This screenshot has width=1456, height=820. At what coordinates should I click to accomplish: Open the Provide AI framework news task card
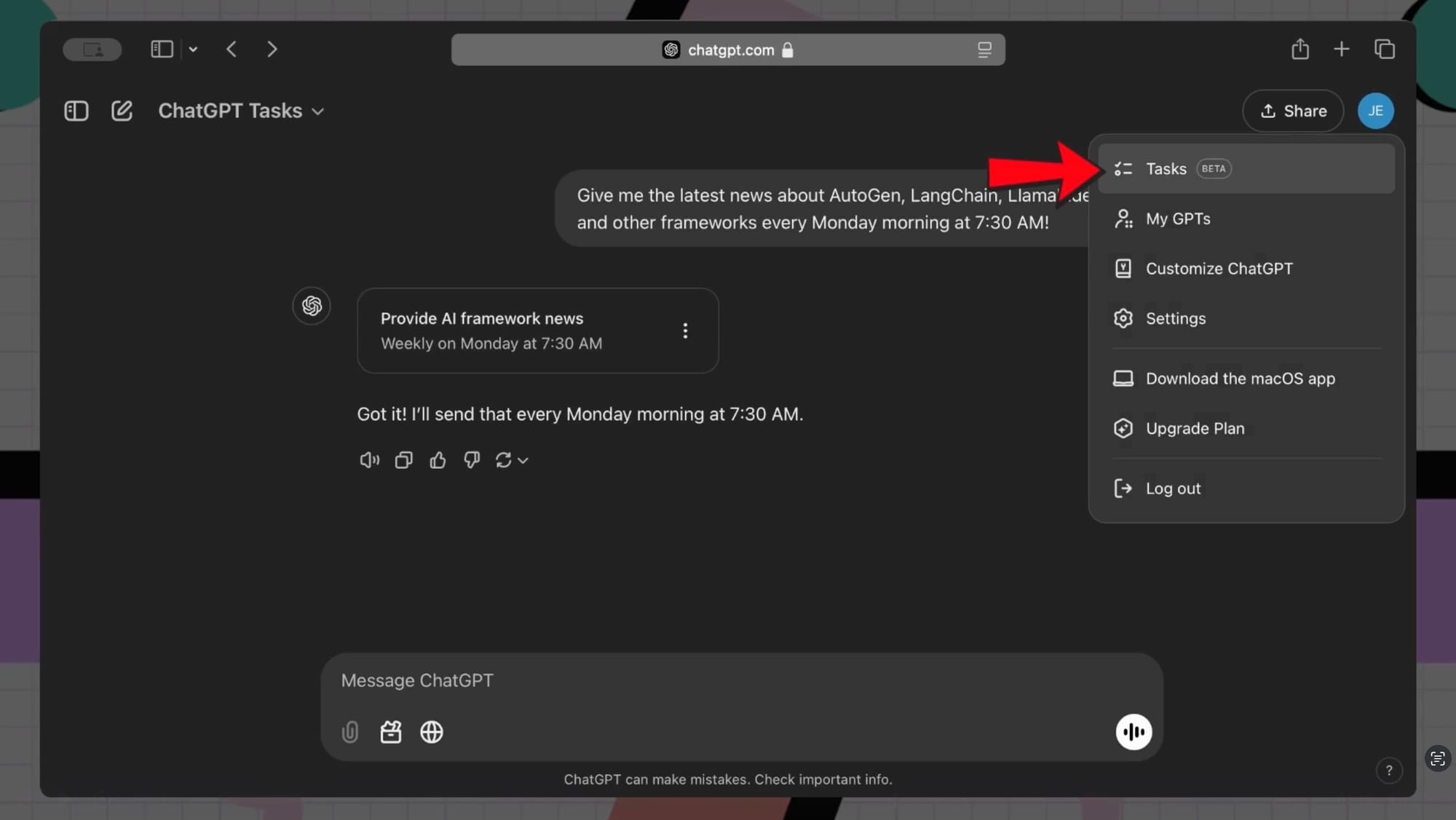tap(537, 331)
